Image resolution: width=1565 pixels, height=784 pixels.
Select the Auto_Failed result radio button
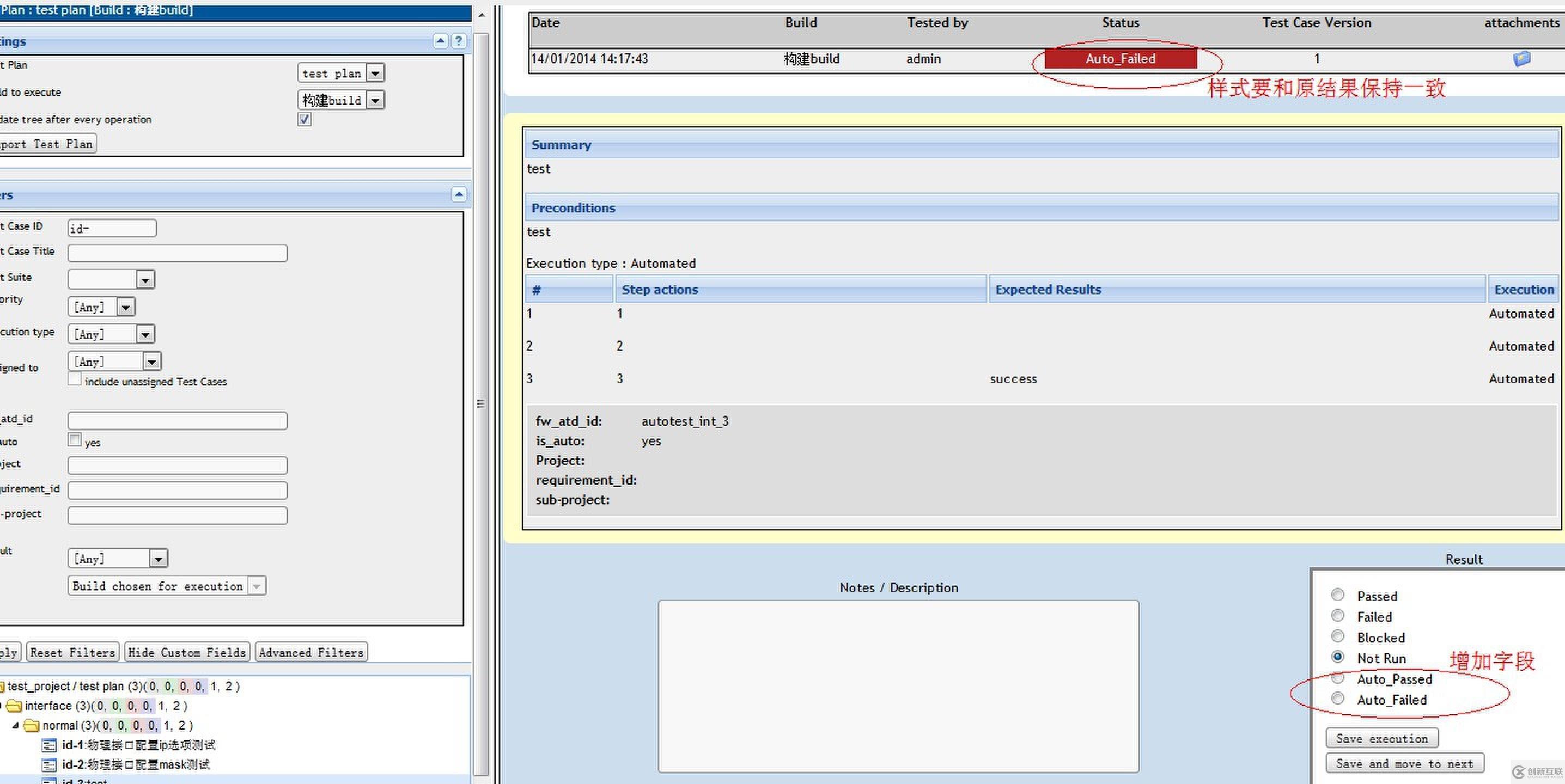(x=1337, y=699)
